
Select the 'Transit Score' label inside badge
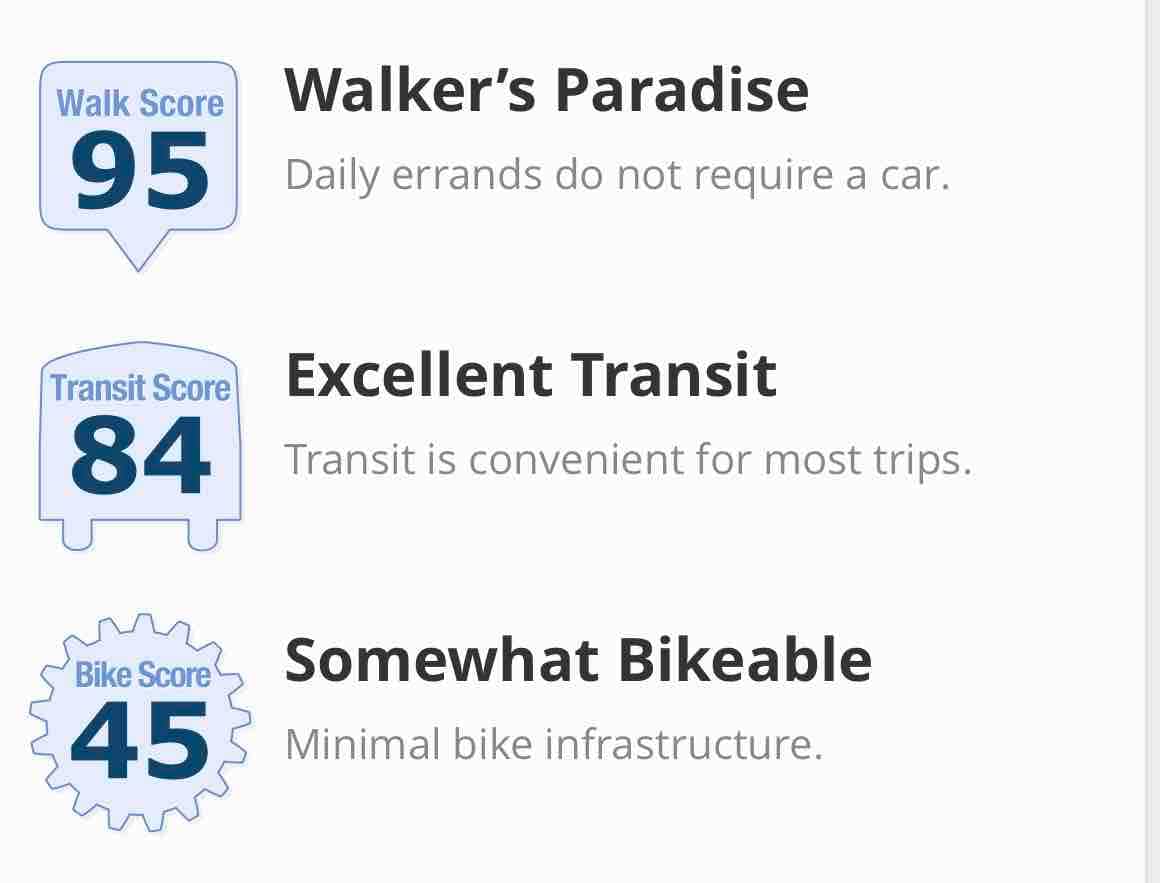140,388
